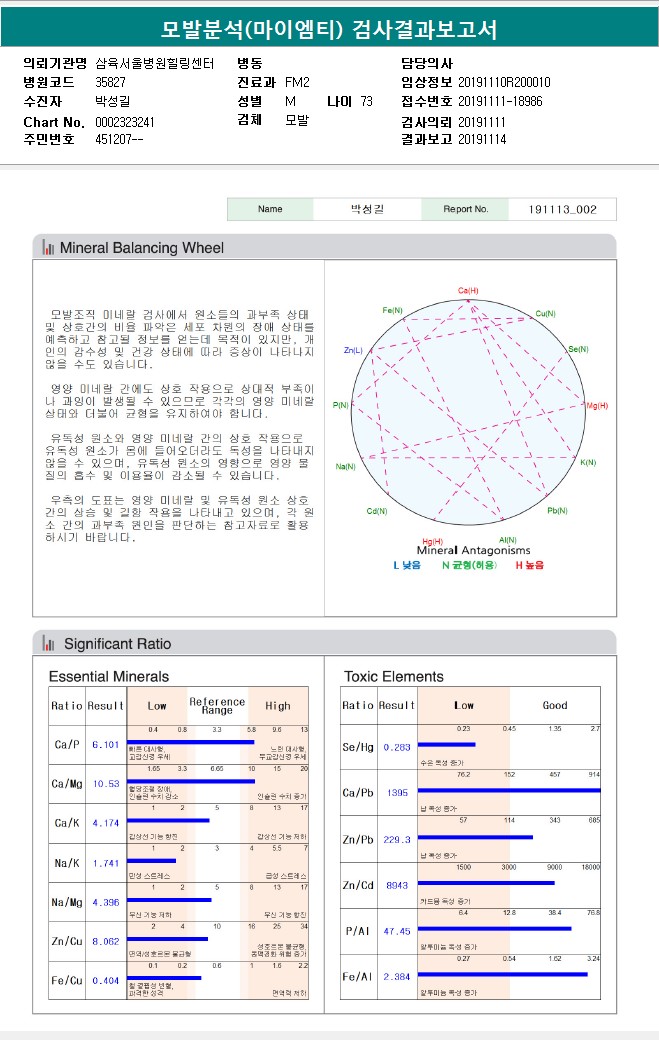Select P/Al result 47.45
Viewport: 659px width, 1040px height.
coord(397,931)
